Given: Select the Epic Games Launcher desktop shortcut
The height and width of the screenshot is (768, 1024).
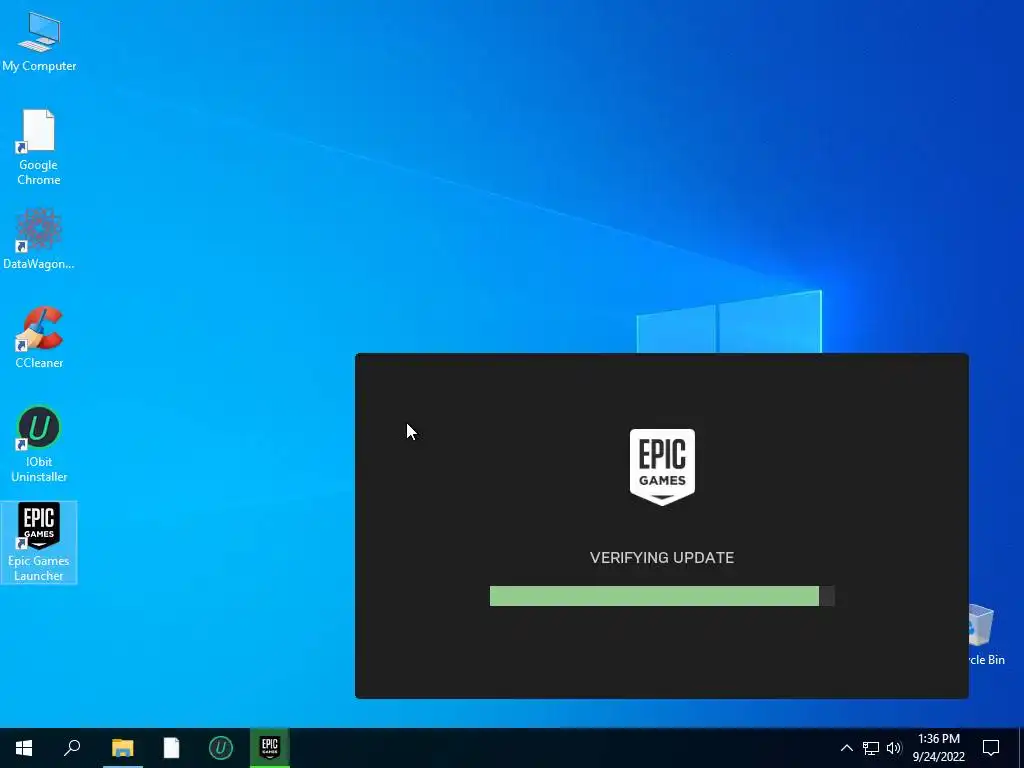Looking at the screenshot, I should tap(39, 542).
